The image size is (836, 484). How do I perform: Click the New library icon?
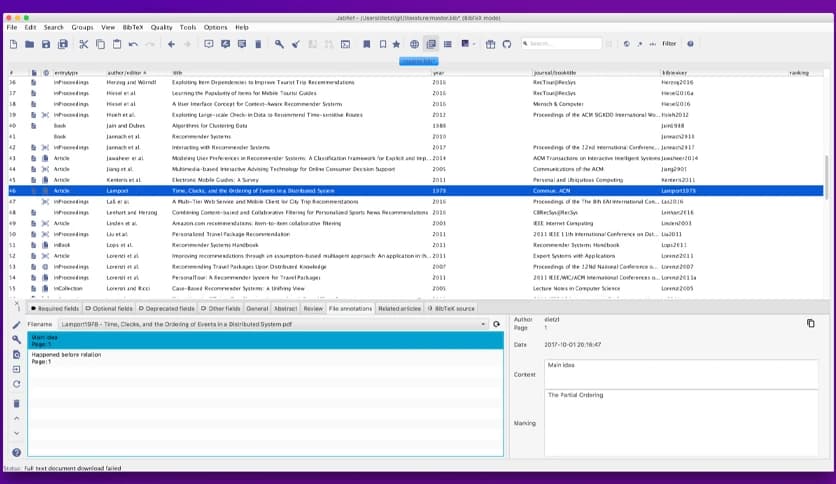(13, 44)
